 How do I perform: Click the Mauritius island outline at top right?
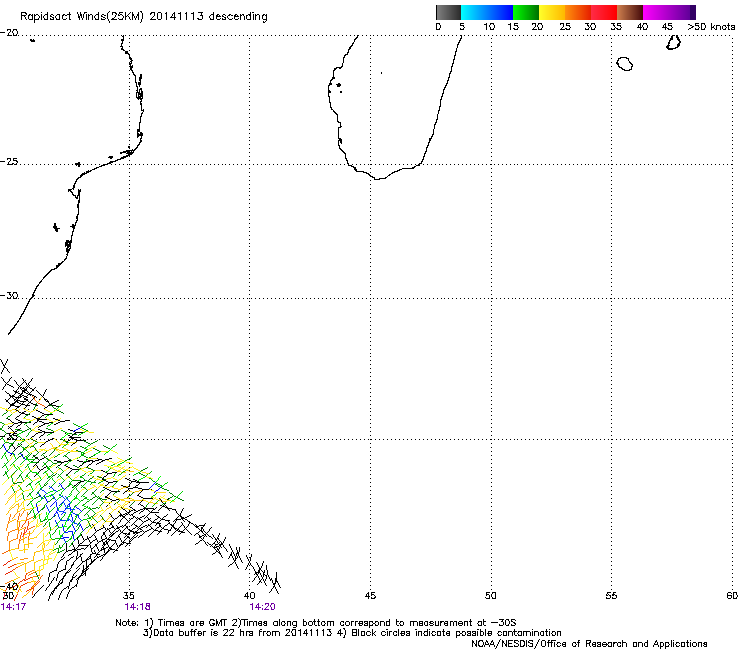pos(673,43)
